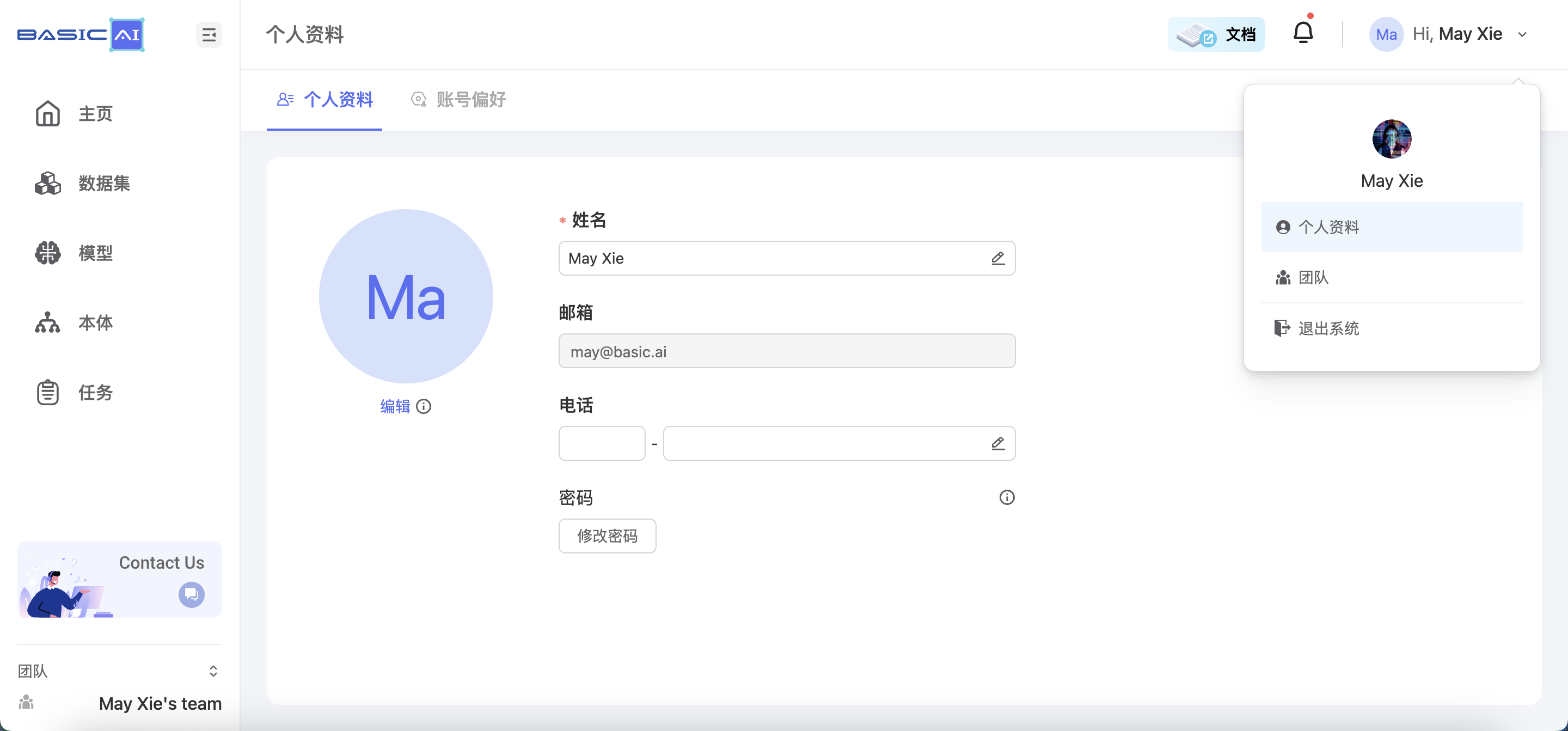Click the large Ma profile avatar
Image resolution: width=1568 pixels, height=731 pixels.
406,296
